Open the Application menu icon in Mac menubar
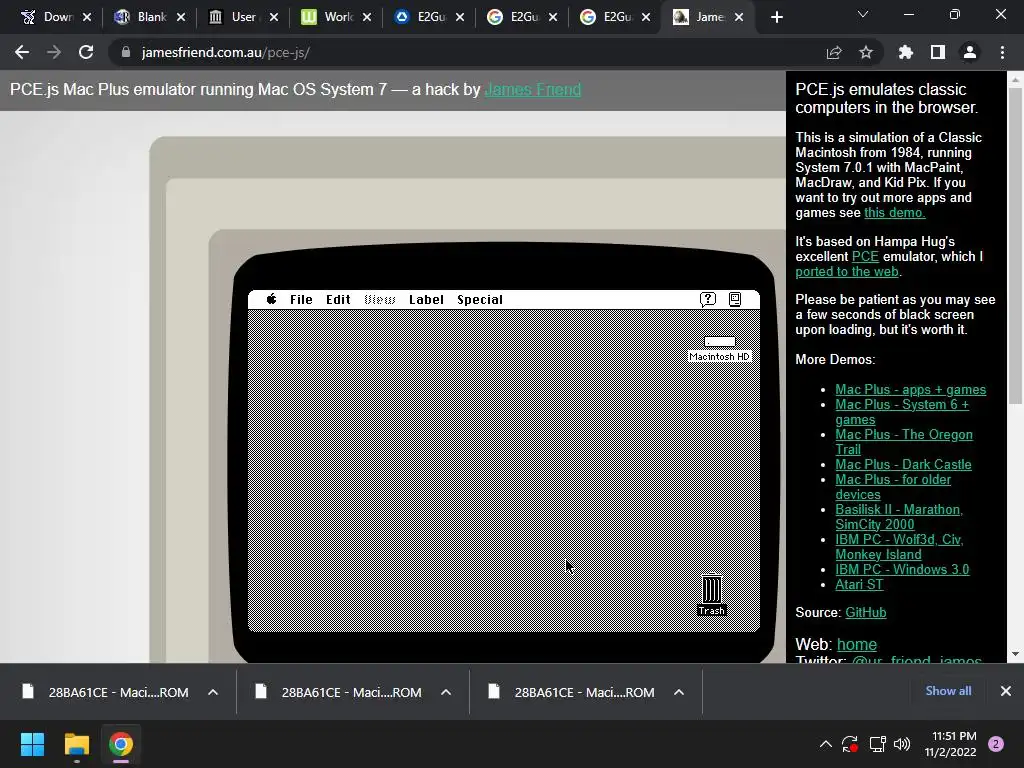 (735, 299)
